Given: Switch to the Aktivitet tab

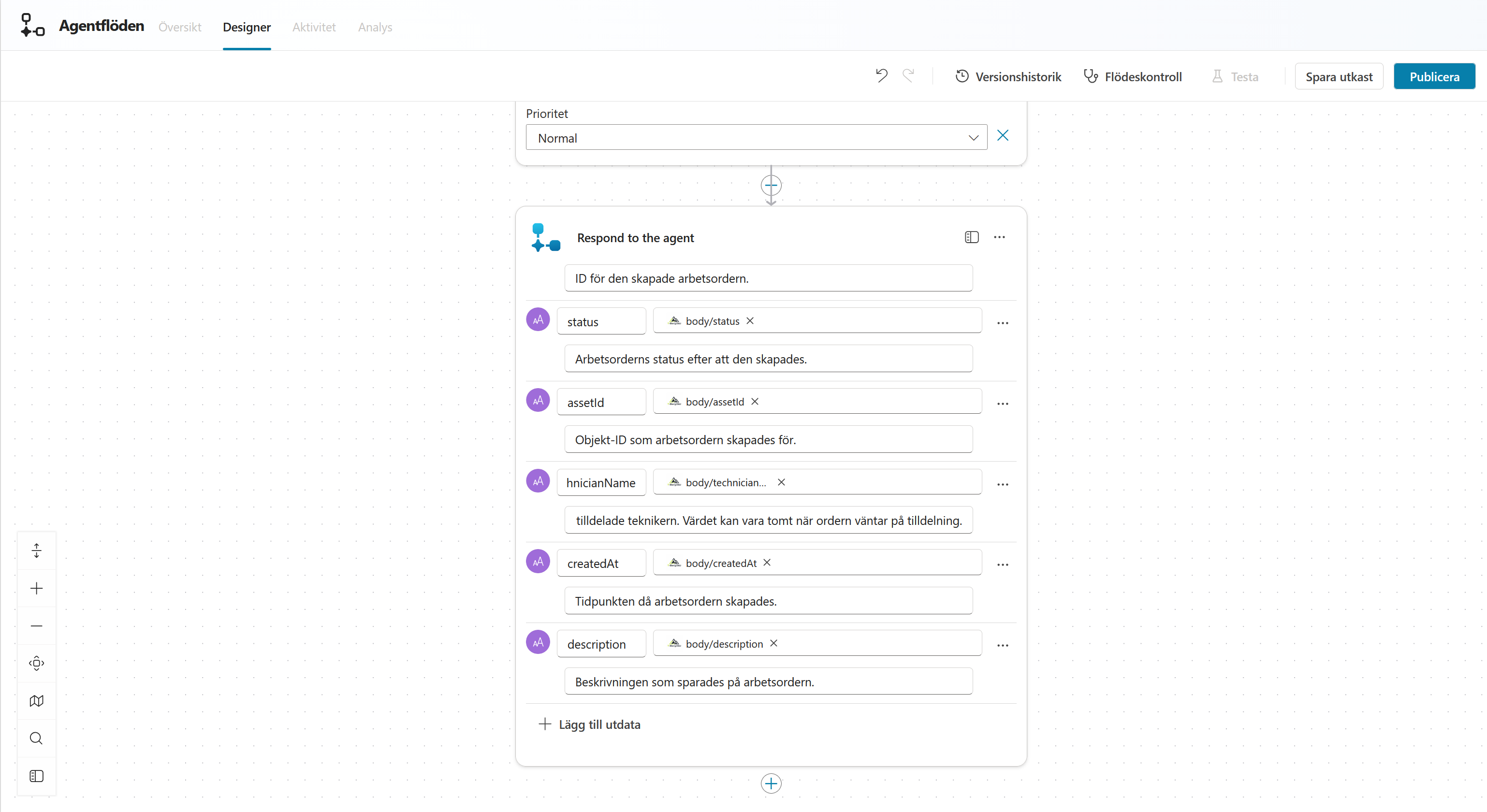Looking at the screenshot, I should (x=313, y=27).
